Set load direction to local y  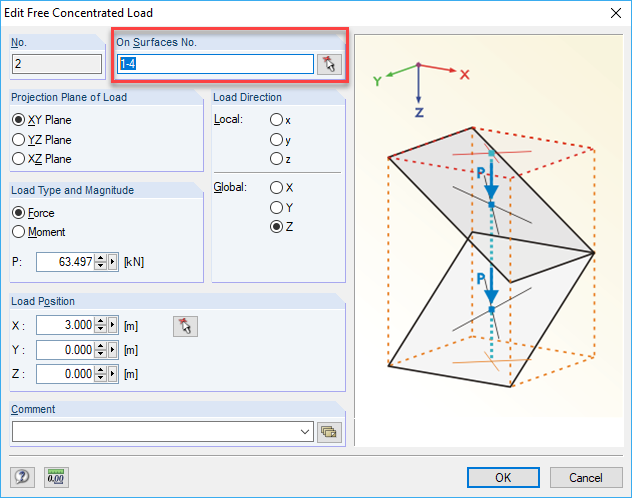281,139
